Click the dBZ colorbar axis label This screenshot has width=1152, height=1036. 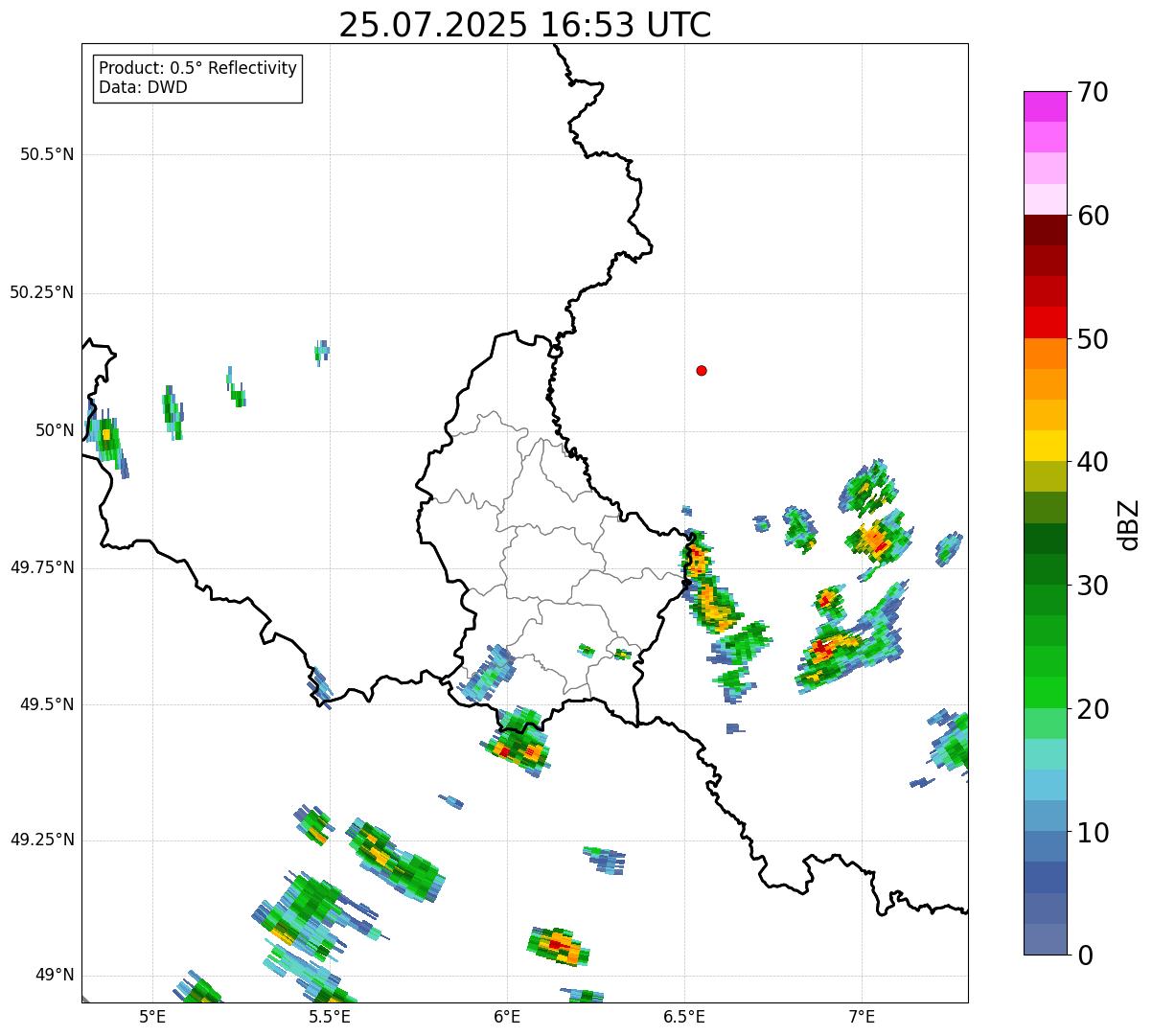[1129, 524]
